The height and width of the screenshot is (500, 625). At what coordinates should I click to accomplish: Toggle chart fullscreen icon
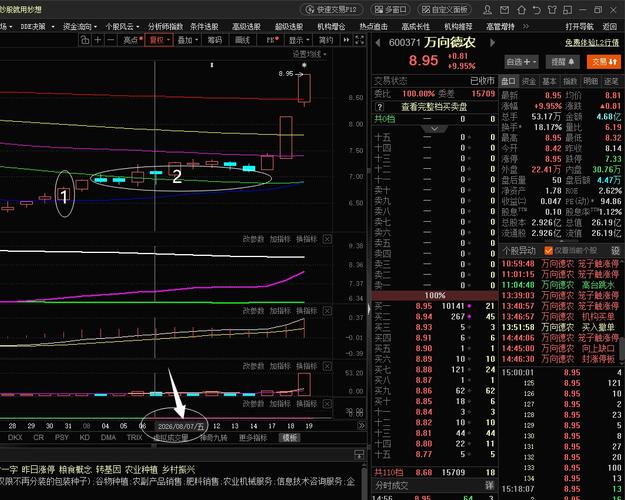coord(359,40)
